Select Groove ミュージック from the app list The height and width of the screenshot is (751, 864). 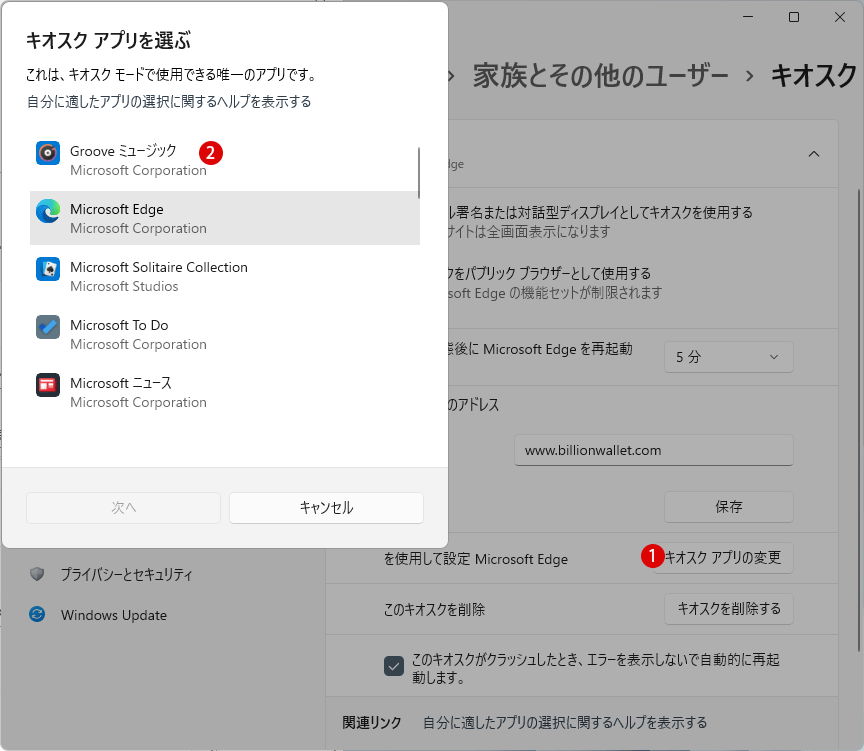pyautogui.click(x=225, y=160)
